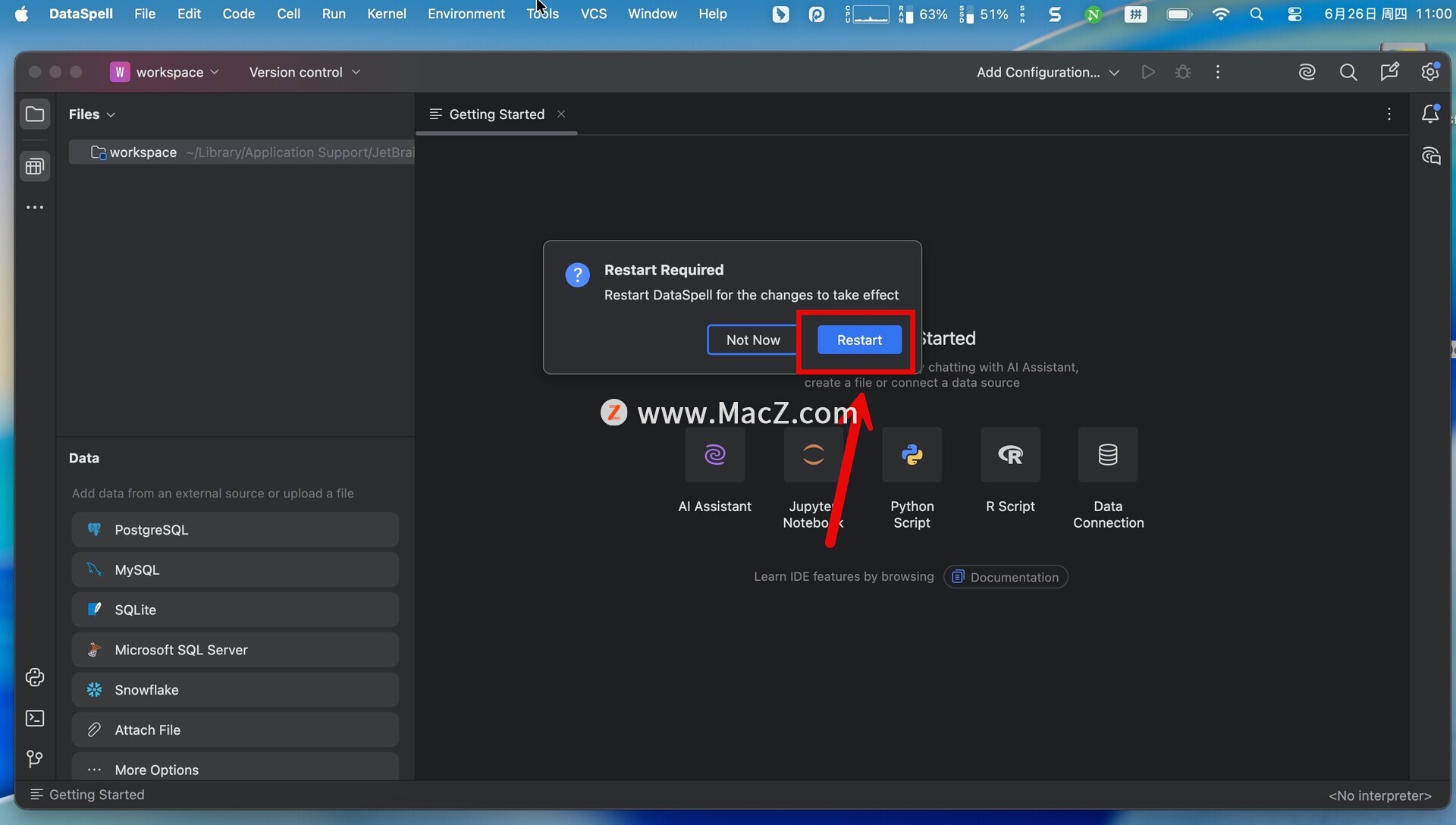Image resolution: width=1456 pixels, height=825 pixels.
Task: Select the workspace folder in file tree
Action: [x=241, y=152]
